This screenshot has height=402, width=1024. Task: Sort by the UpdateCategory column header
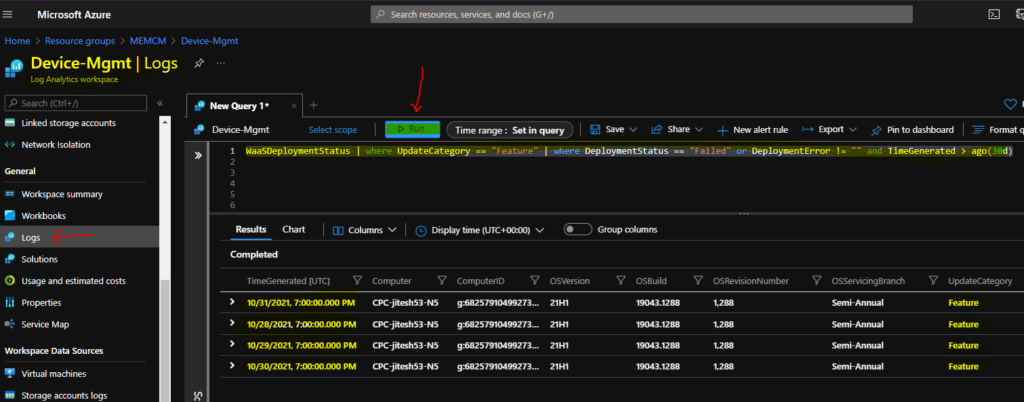point(980,281)
